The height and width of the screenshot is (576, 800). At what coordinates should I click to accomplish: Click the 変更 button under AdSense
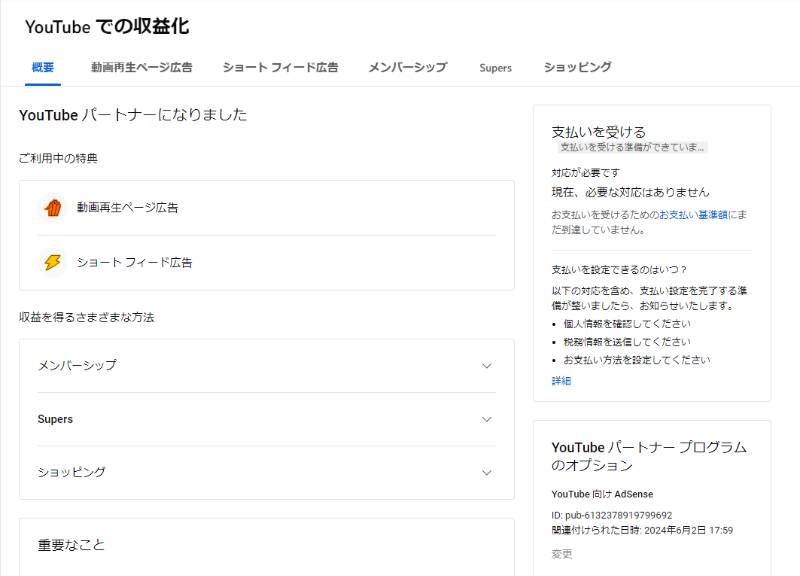coord(562,554)
